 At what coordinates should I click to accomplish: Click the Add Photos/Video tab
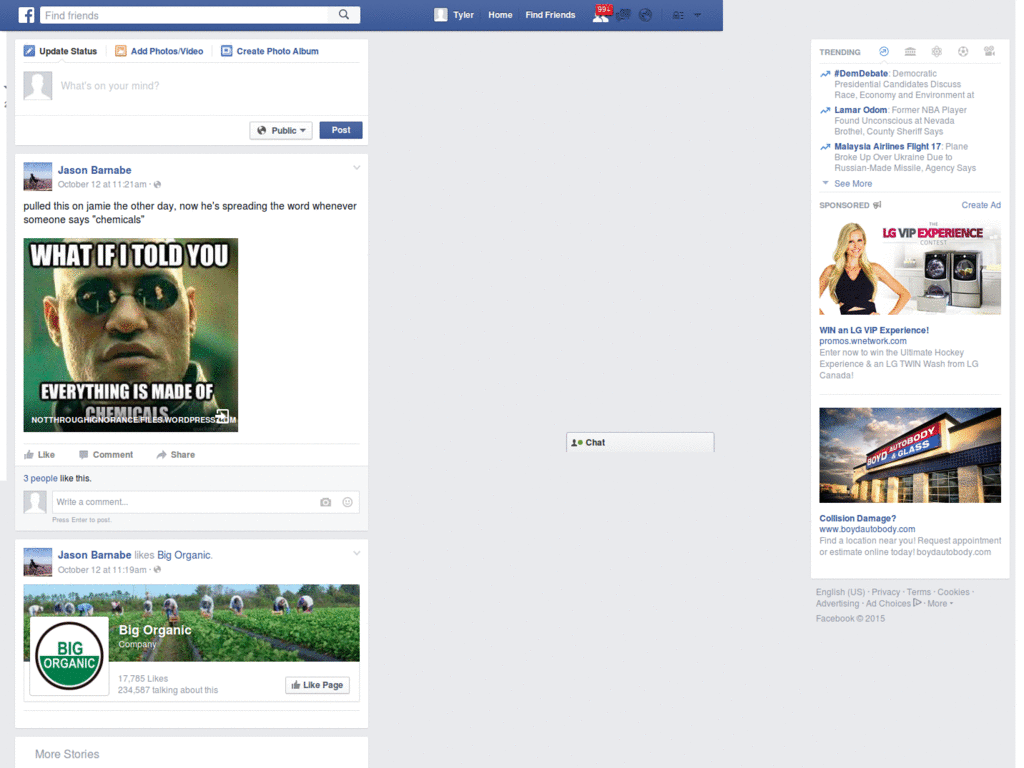[159, 51]
